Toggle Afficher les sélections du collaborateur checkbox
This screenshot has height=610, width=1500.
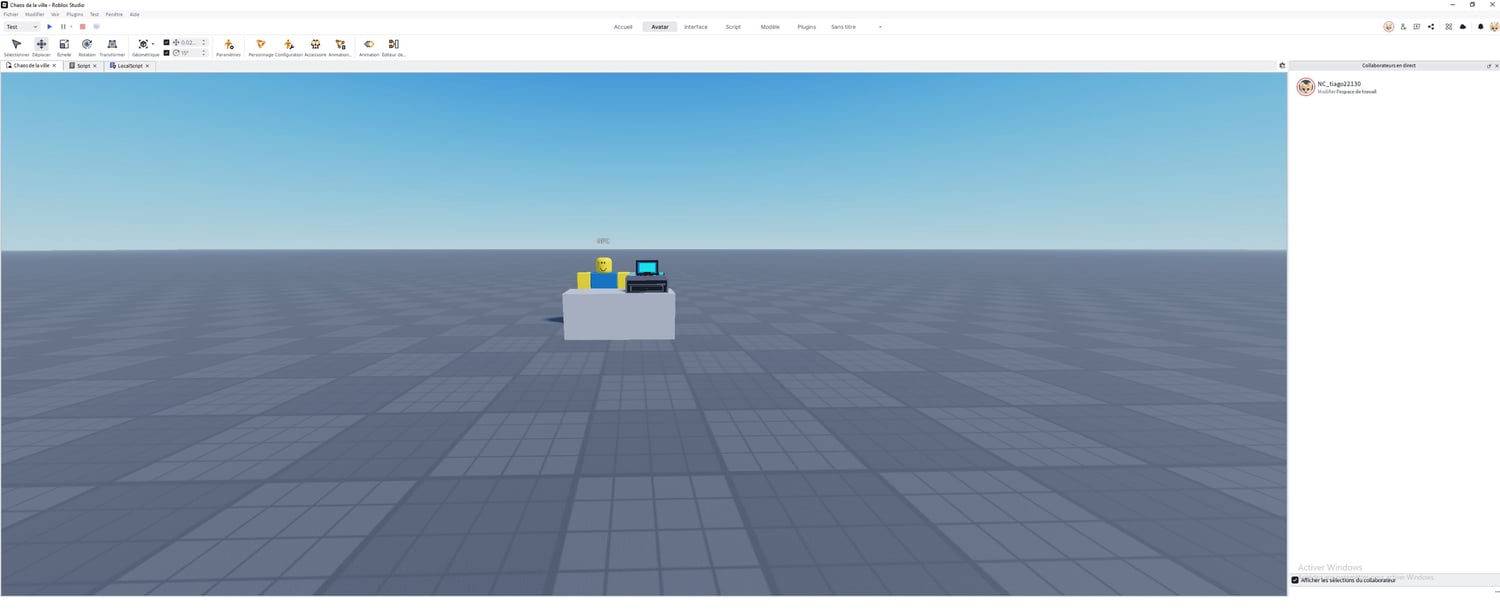tap(1295, 580)
